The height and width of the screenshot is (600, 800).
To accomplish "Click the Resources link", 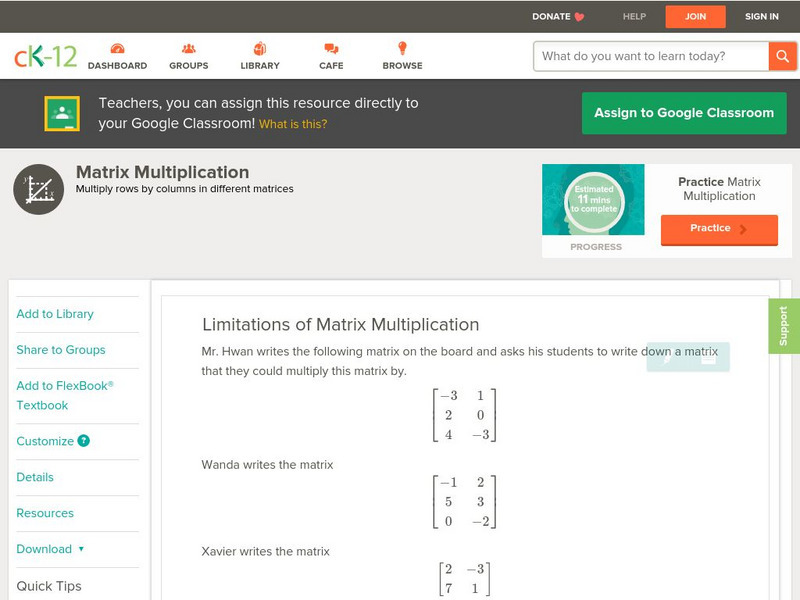I will pyautogui.click(x=45, y=513).
